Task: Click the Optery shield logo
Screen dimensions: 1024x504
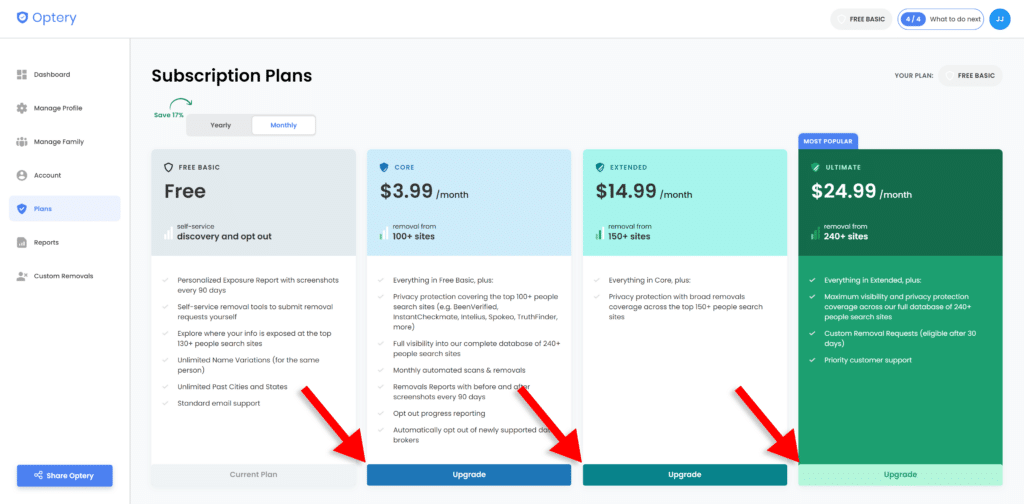Action: (22, 18)
